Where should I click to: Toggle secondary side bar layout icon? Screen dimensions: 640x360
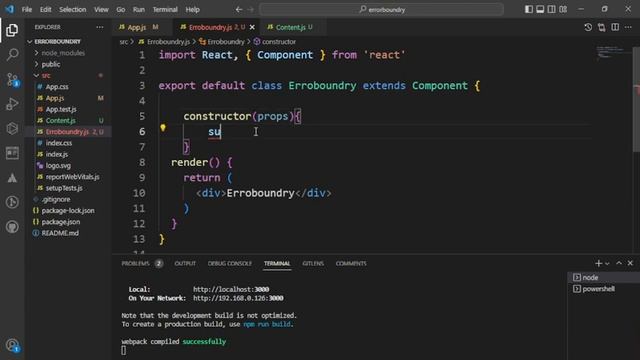(x=551, y=9)
